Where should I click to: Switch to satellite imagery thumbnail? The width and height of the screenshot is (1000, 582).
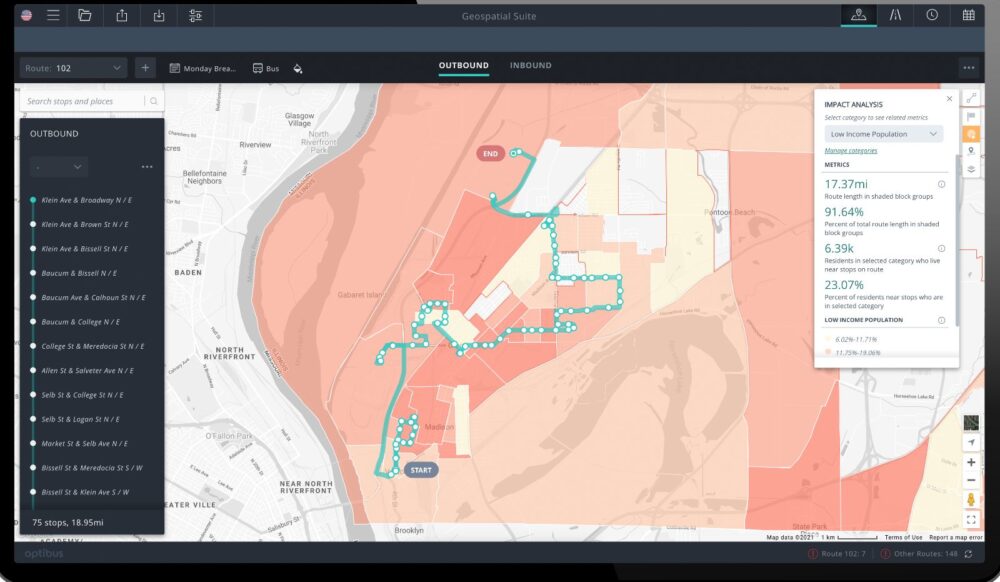pyautogui.click(x=971, y=423)
